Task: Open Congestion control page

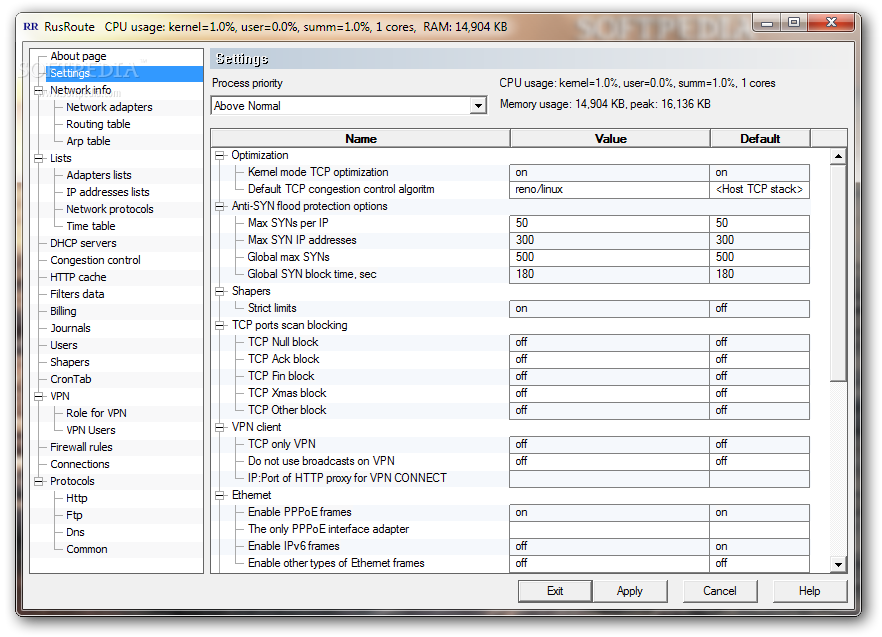Action: click(95, 260)
